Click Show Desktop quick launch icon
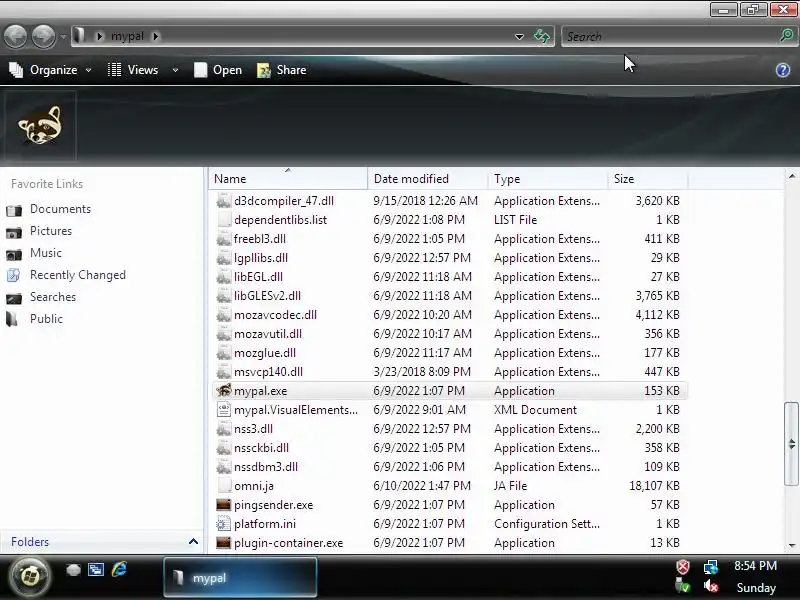The image size is (800, 600). tap(73, 569)
